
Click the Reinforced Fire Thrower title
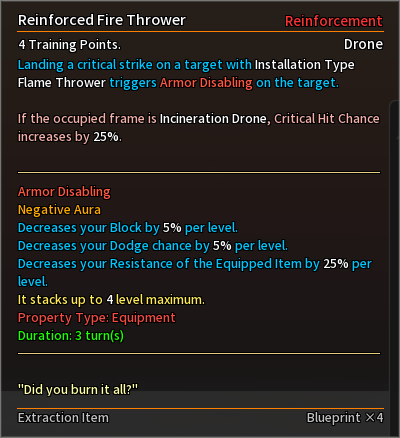coord(102,20)
